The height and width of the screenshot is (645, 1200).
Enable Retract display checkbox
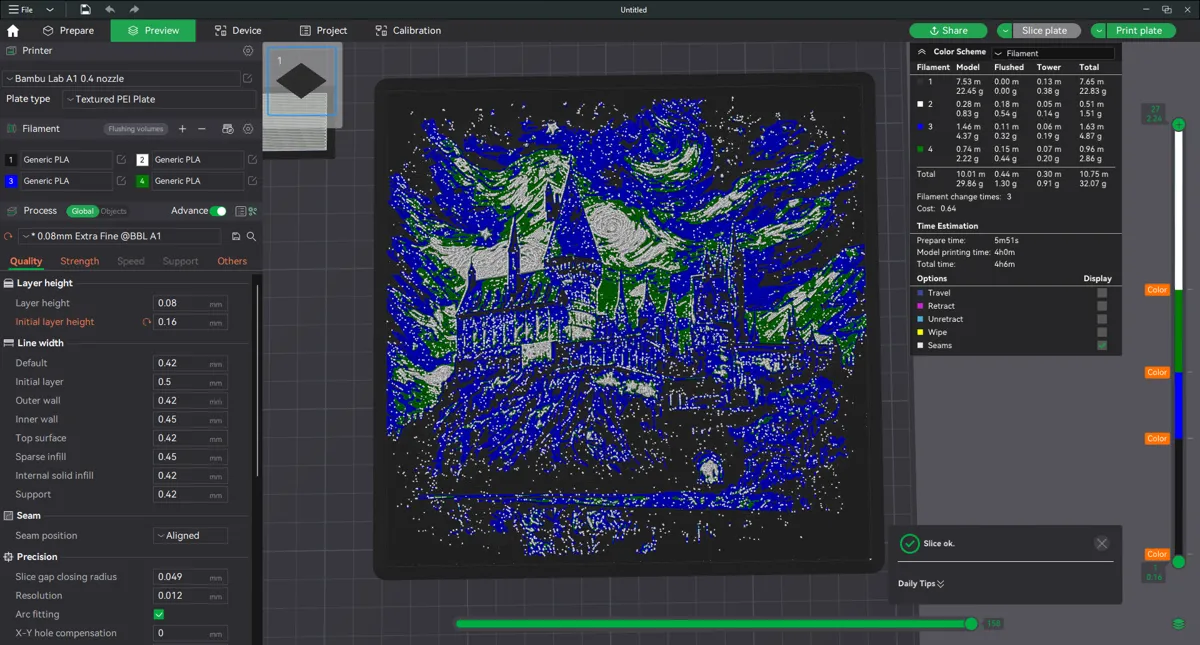coord(1102,306)
